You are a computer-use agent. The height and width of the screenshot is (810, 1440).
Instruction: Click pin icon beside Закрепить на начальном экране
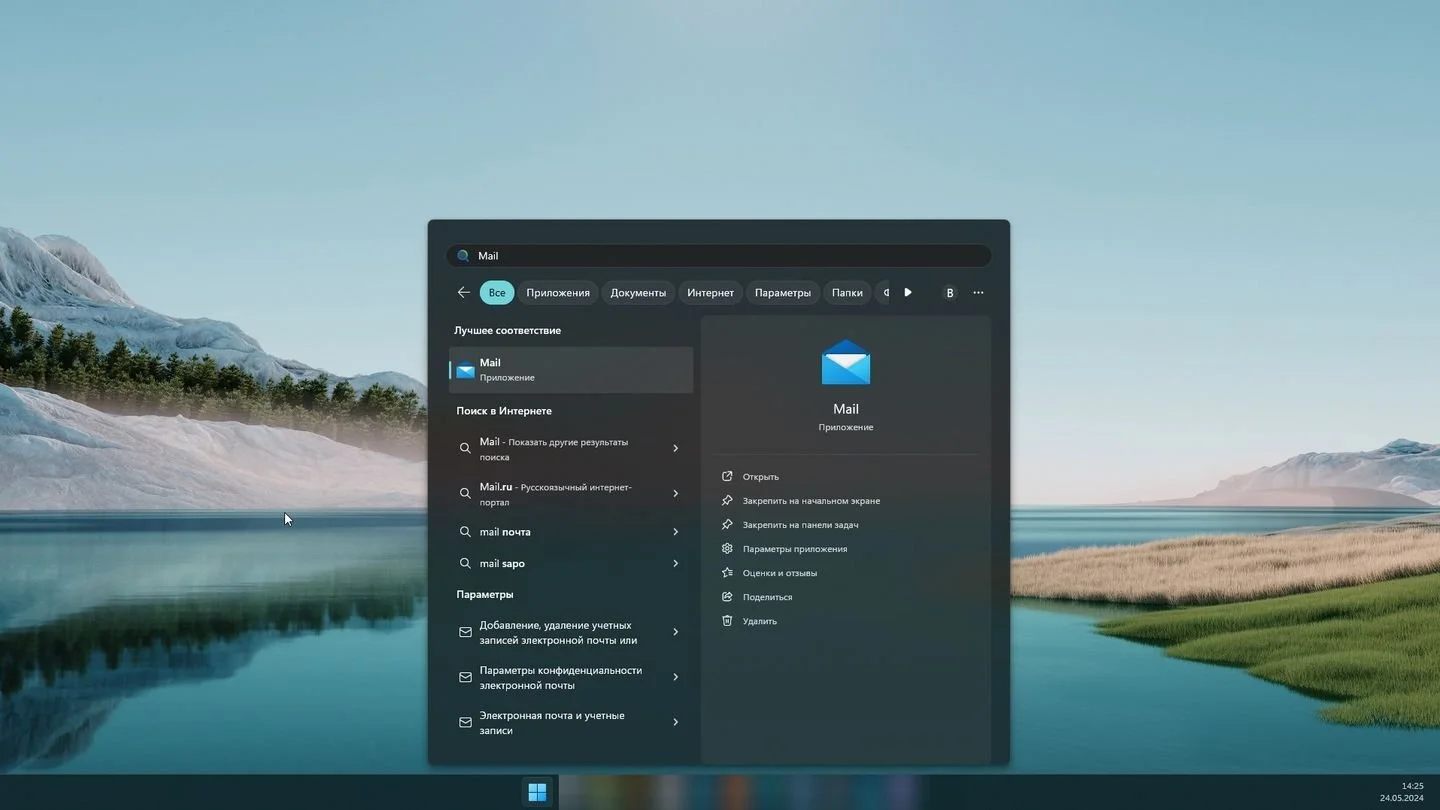click(x=727, y=501)
